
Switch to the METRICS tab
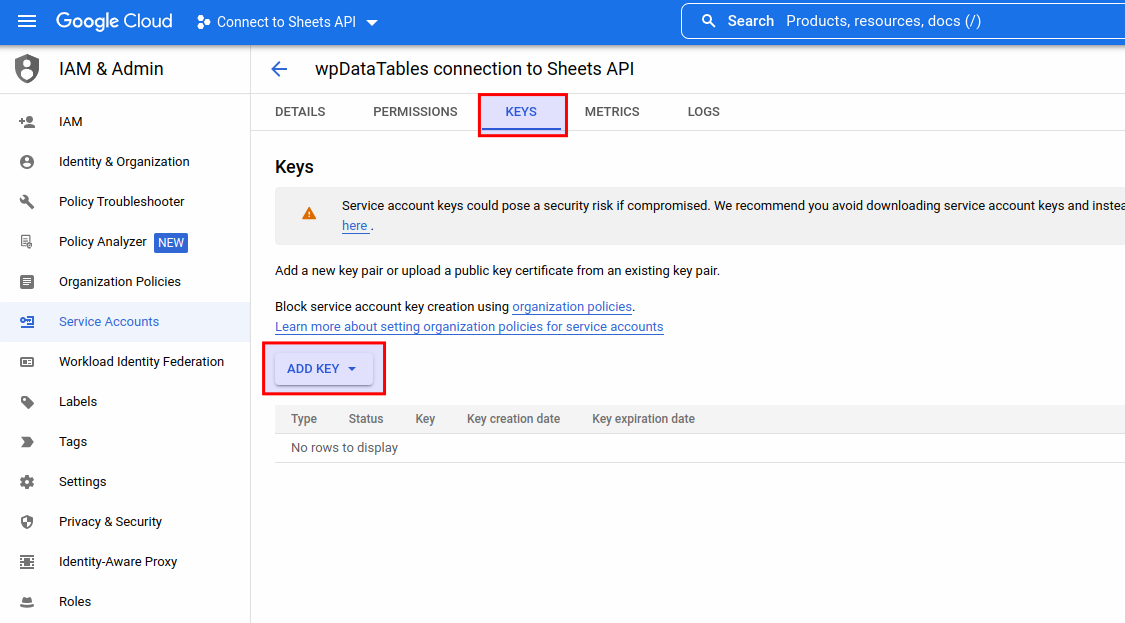click(612, 112)
